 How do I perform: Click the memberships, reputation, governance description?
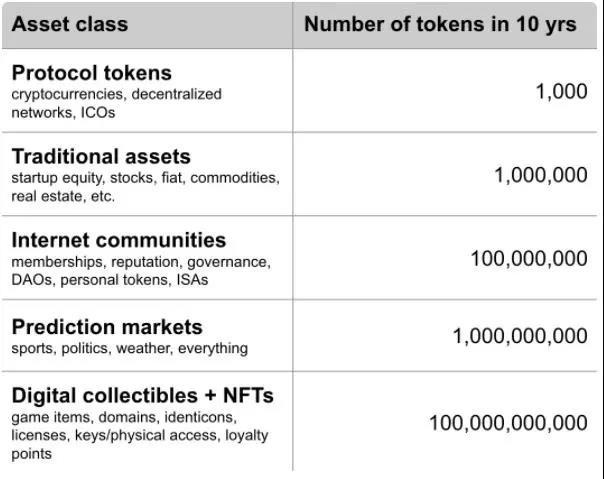[141, 271]
